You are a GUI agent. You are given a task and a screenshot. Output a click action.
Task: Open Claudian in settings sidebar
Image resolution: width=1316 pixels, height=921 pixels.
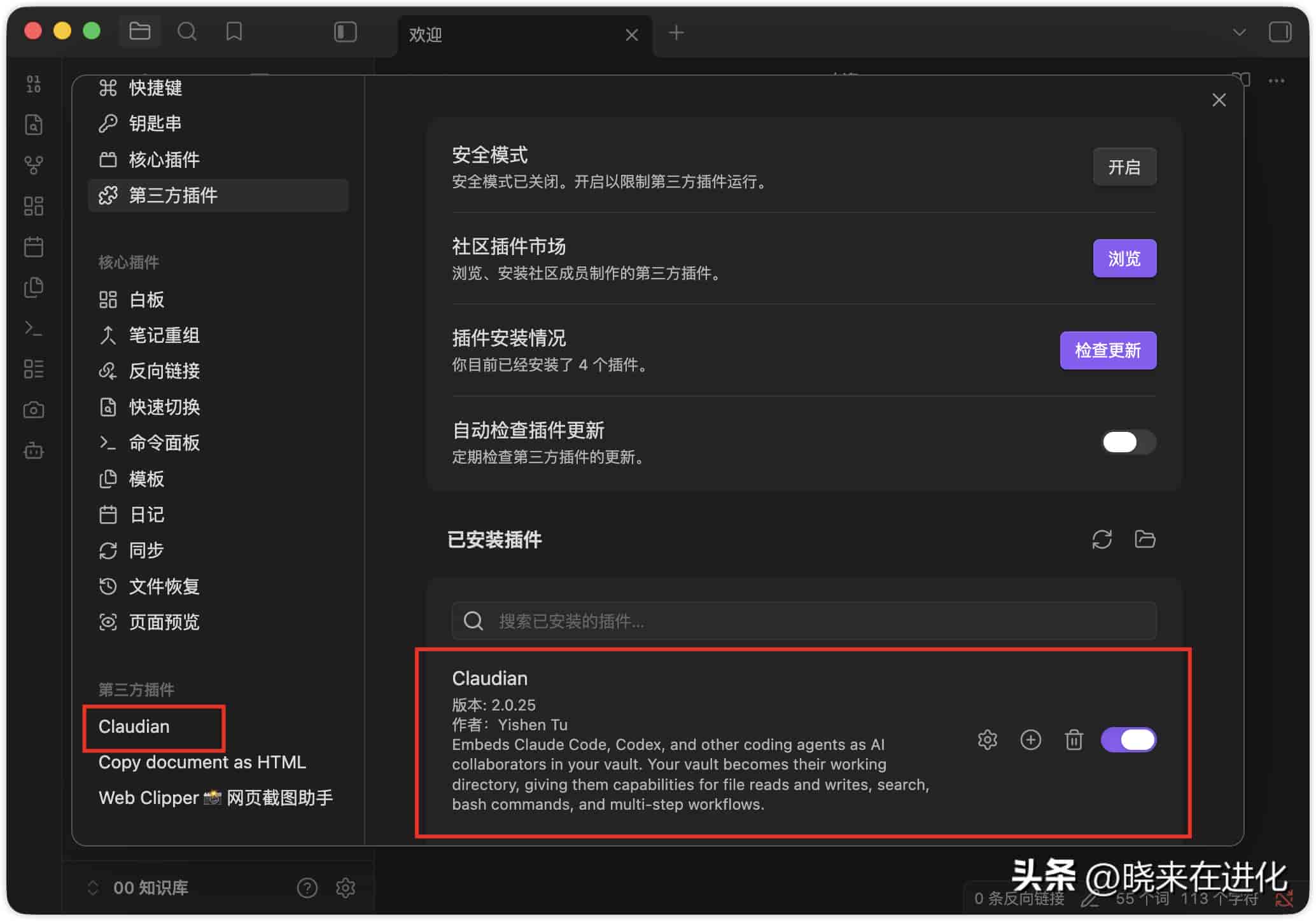(x=134, y=726)
